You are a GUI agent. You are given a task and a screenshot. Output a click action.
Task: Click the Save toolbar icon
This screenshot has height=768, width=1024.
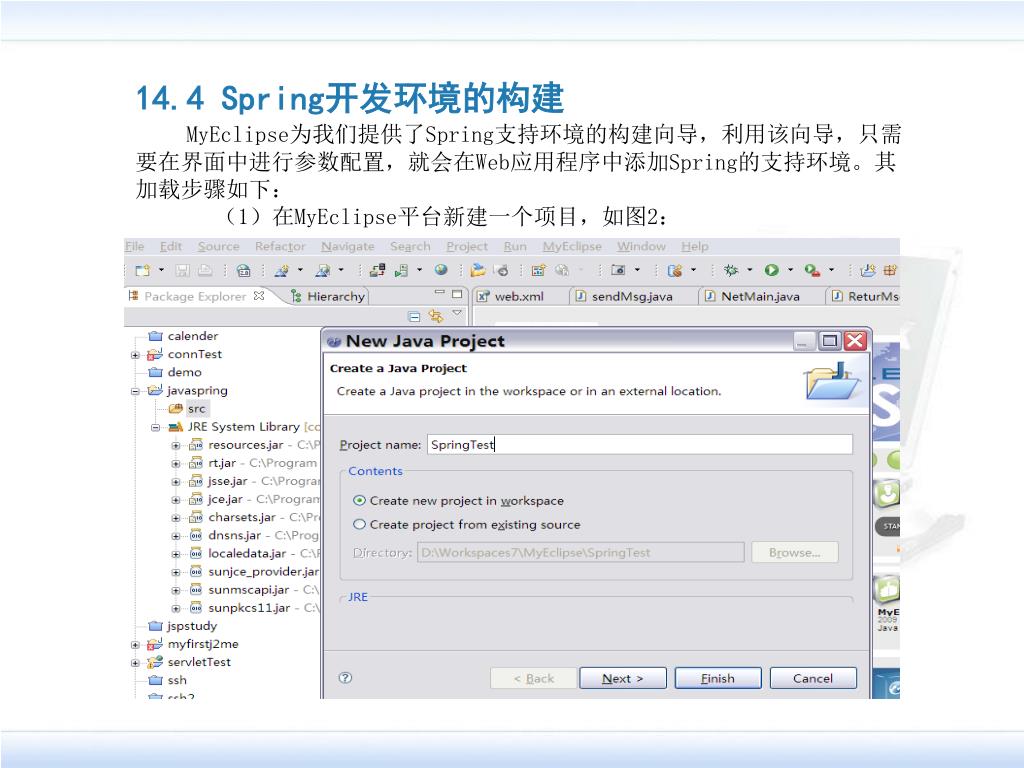tap(182, 270)
